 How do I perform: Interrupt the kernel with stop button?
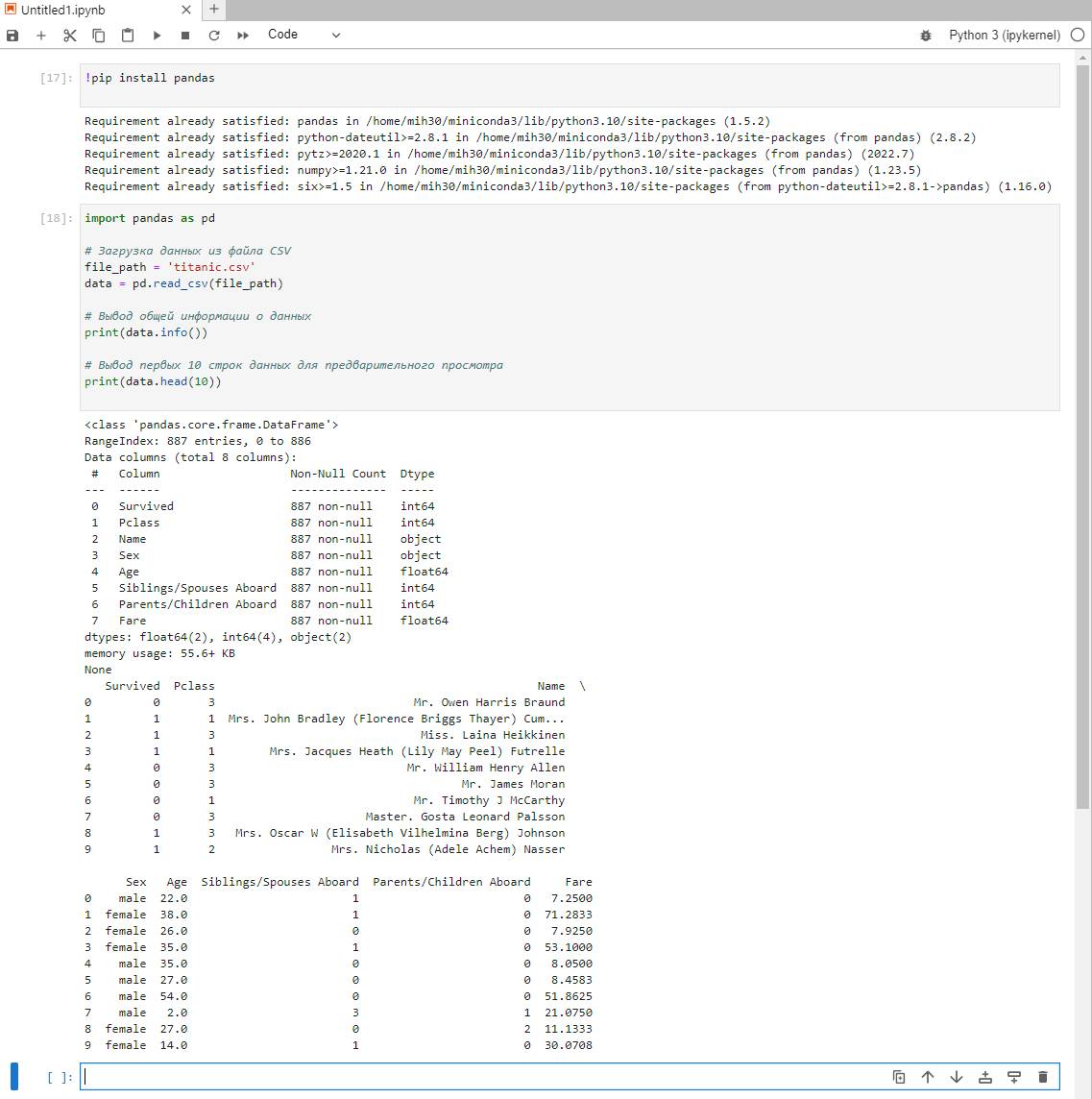[185, 36]
